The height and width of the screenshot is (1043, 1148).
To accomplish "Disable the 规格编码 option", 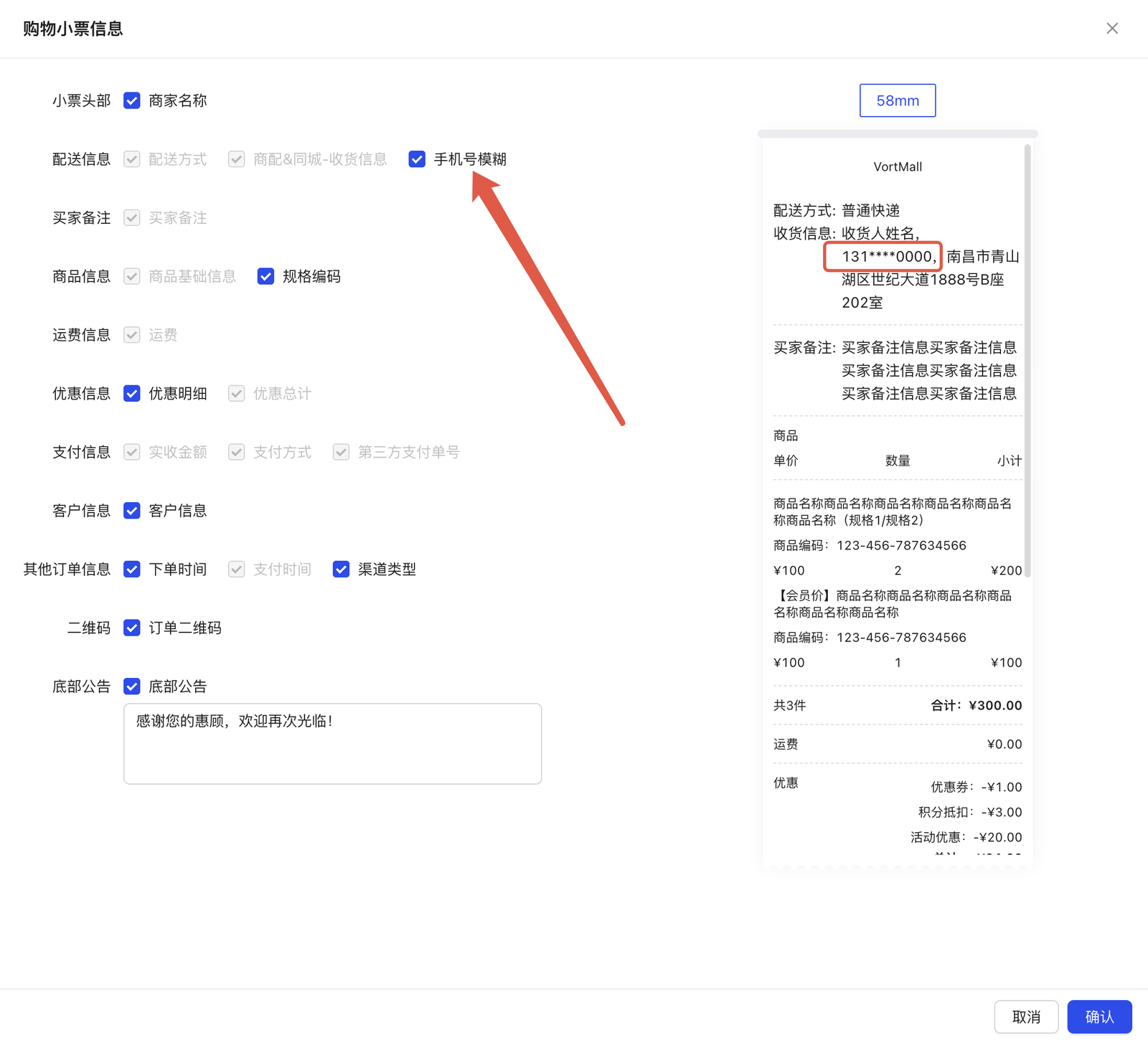I will [265, 276].
